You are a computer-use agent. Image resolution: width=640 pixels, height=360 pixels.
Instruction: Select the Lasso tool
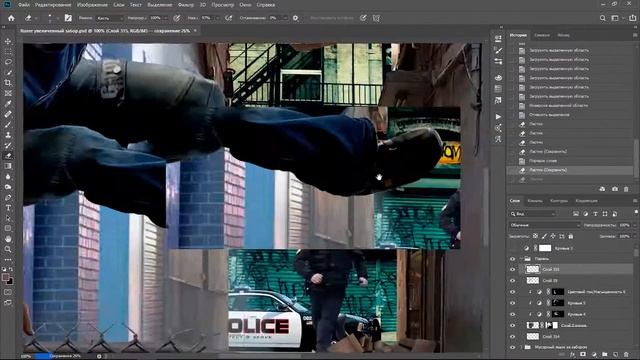(x=8, y=62)
